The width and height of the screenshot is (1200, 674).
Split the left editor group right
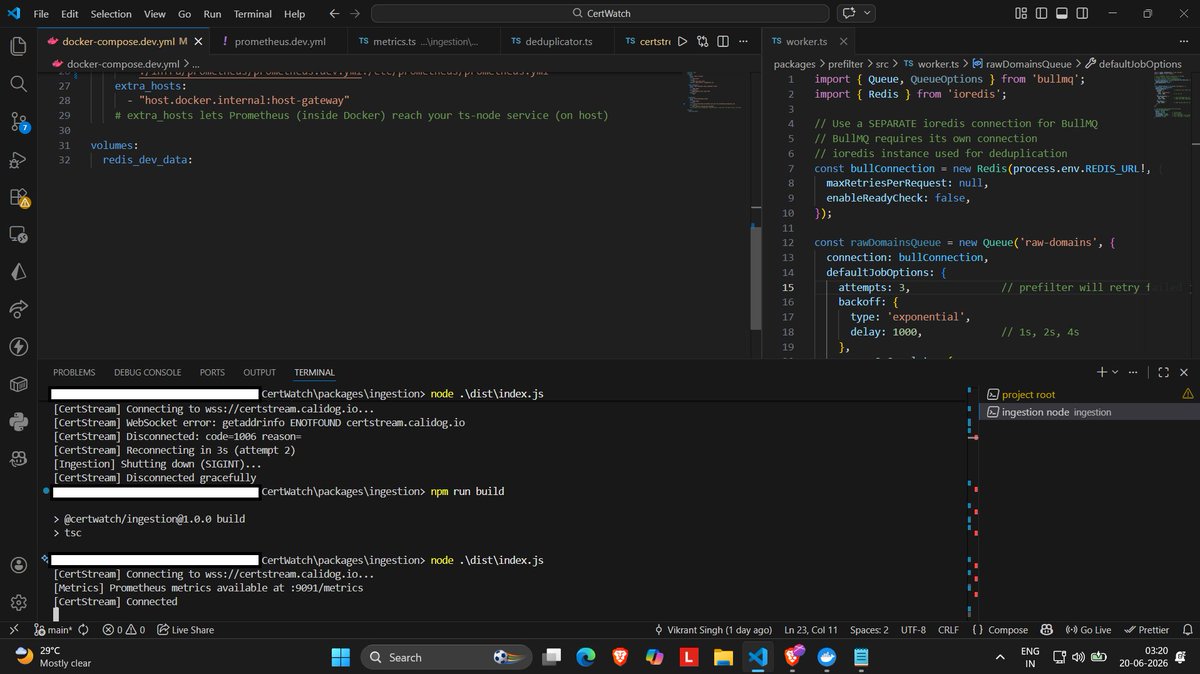click(722, 42)
